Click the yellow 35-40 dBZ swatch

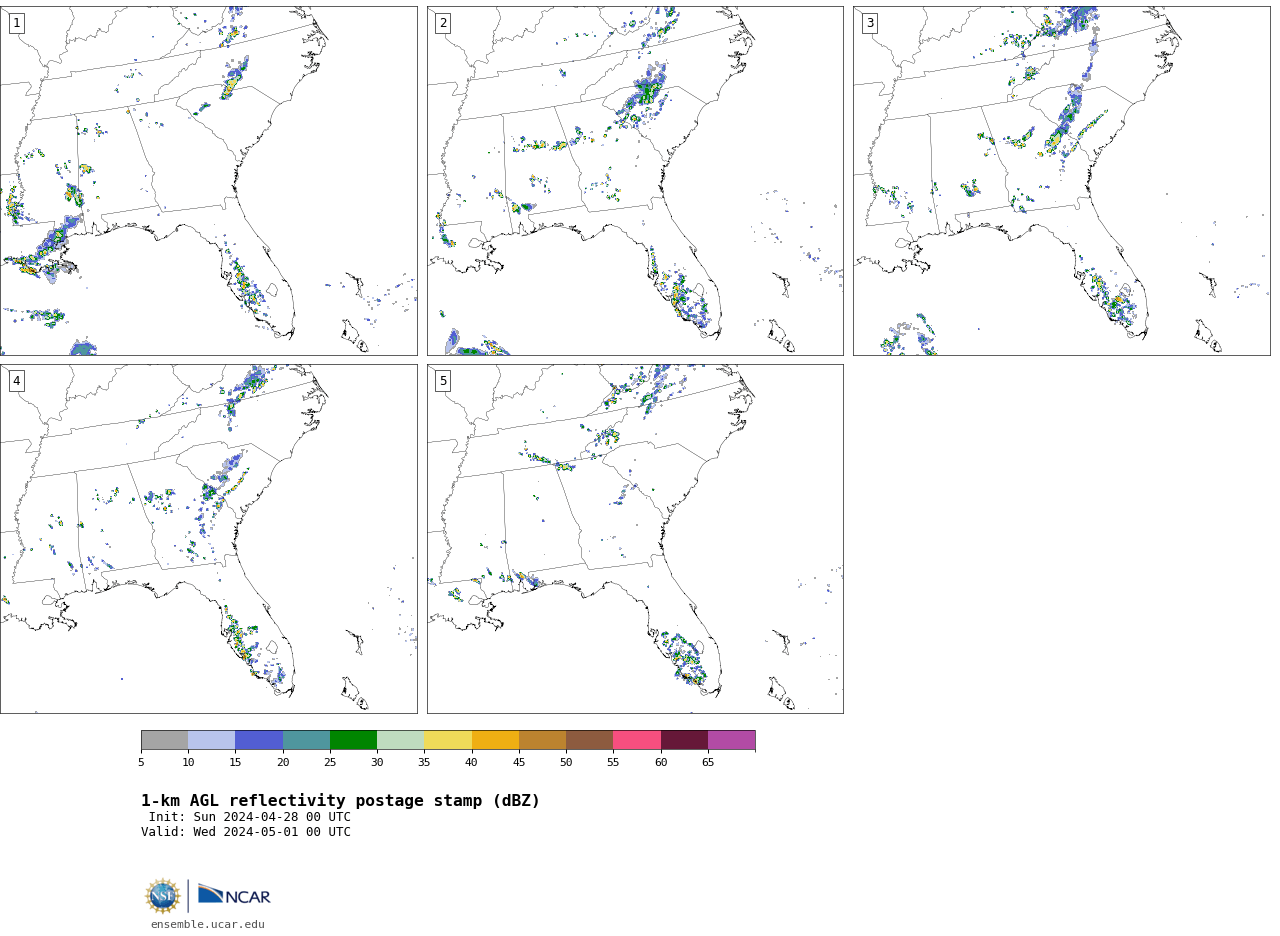click(448, 740)
